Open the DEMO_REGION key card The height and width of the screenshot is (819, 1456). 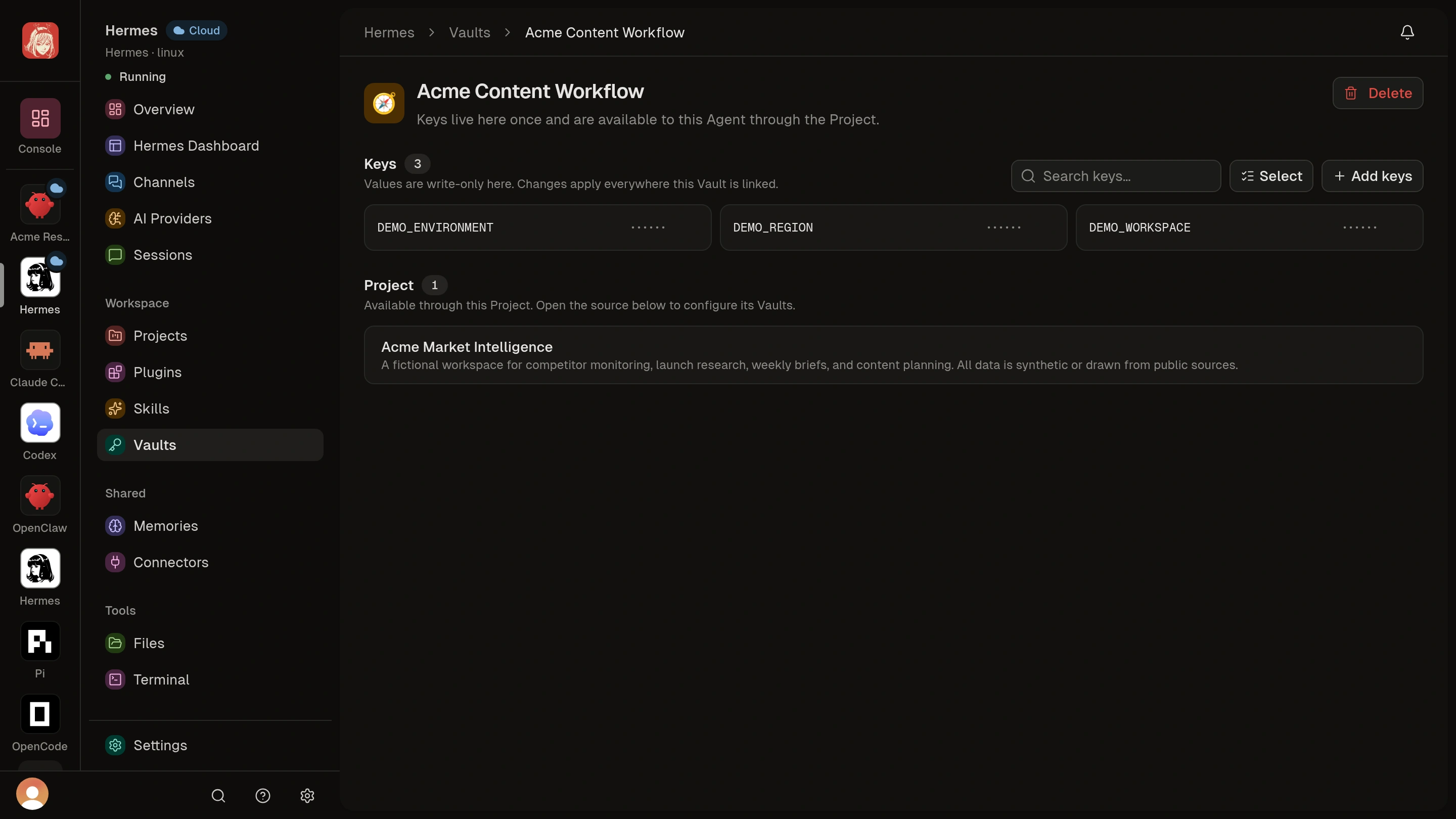pyautogui.click(x=894, y=227)
